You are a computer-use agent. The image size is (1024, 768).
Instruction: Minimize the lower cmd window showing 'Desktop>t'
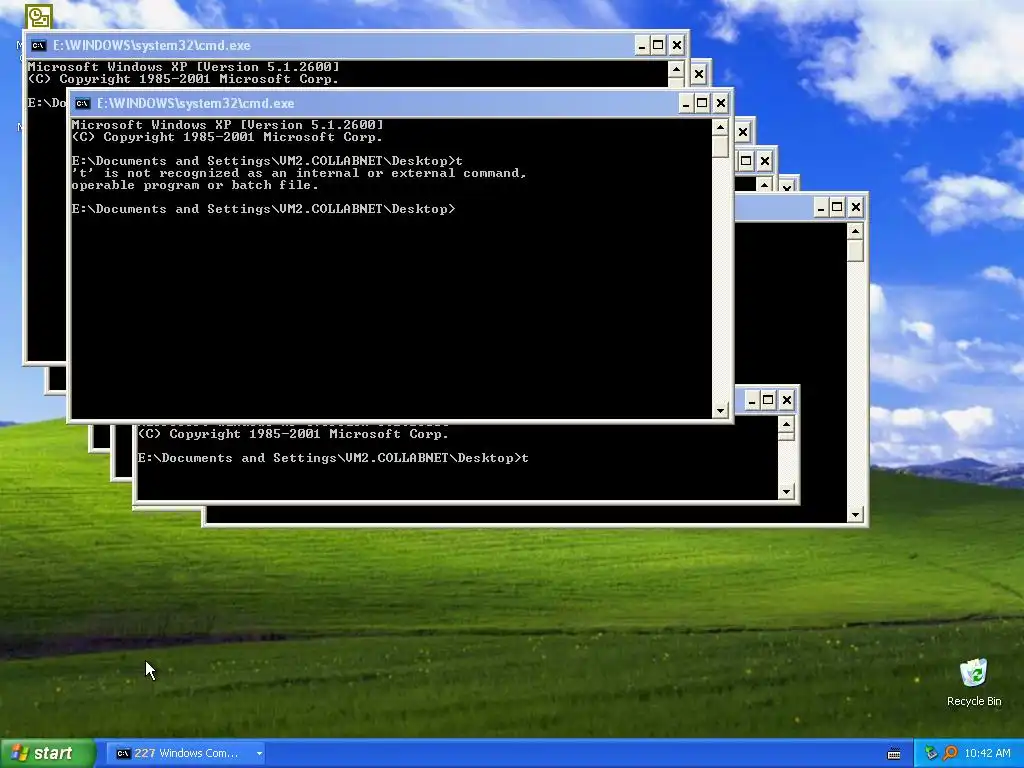point(752,400)
